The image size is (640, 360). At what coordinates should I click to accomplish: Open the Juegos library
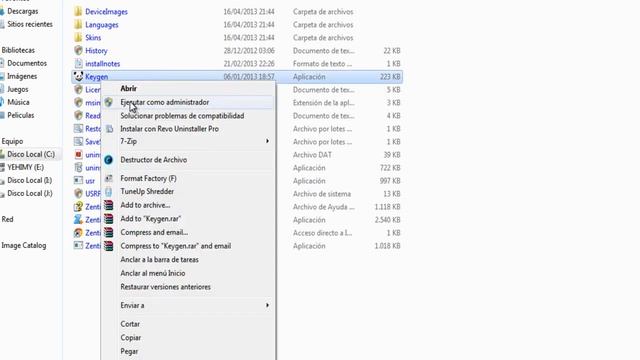(18, 89)
